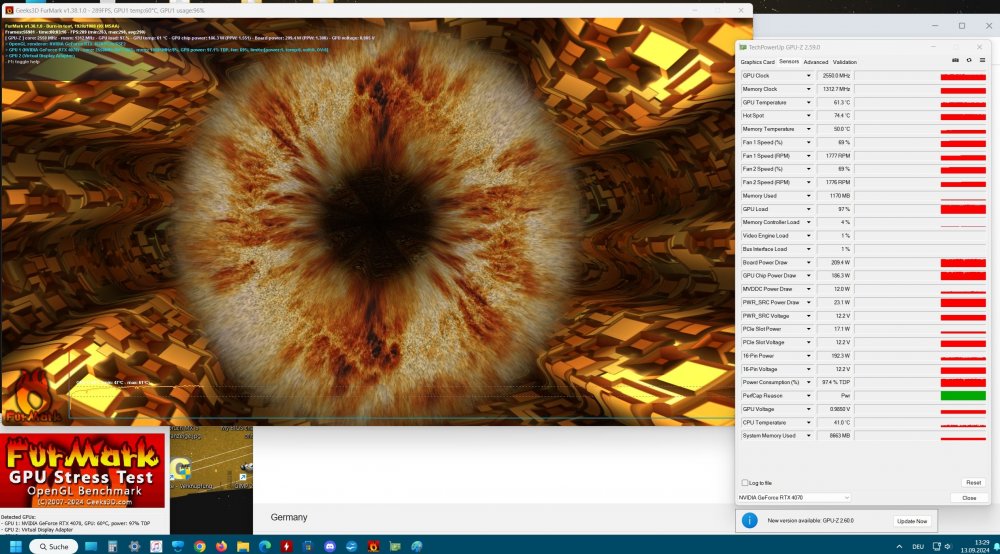Open the 16-Pin Power dropdown
This screenshot has height=554, width=1000.
click(809, 356)
